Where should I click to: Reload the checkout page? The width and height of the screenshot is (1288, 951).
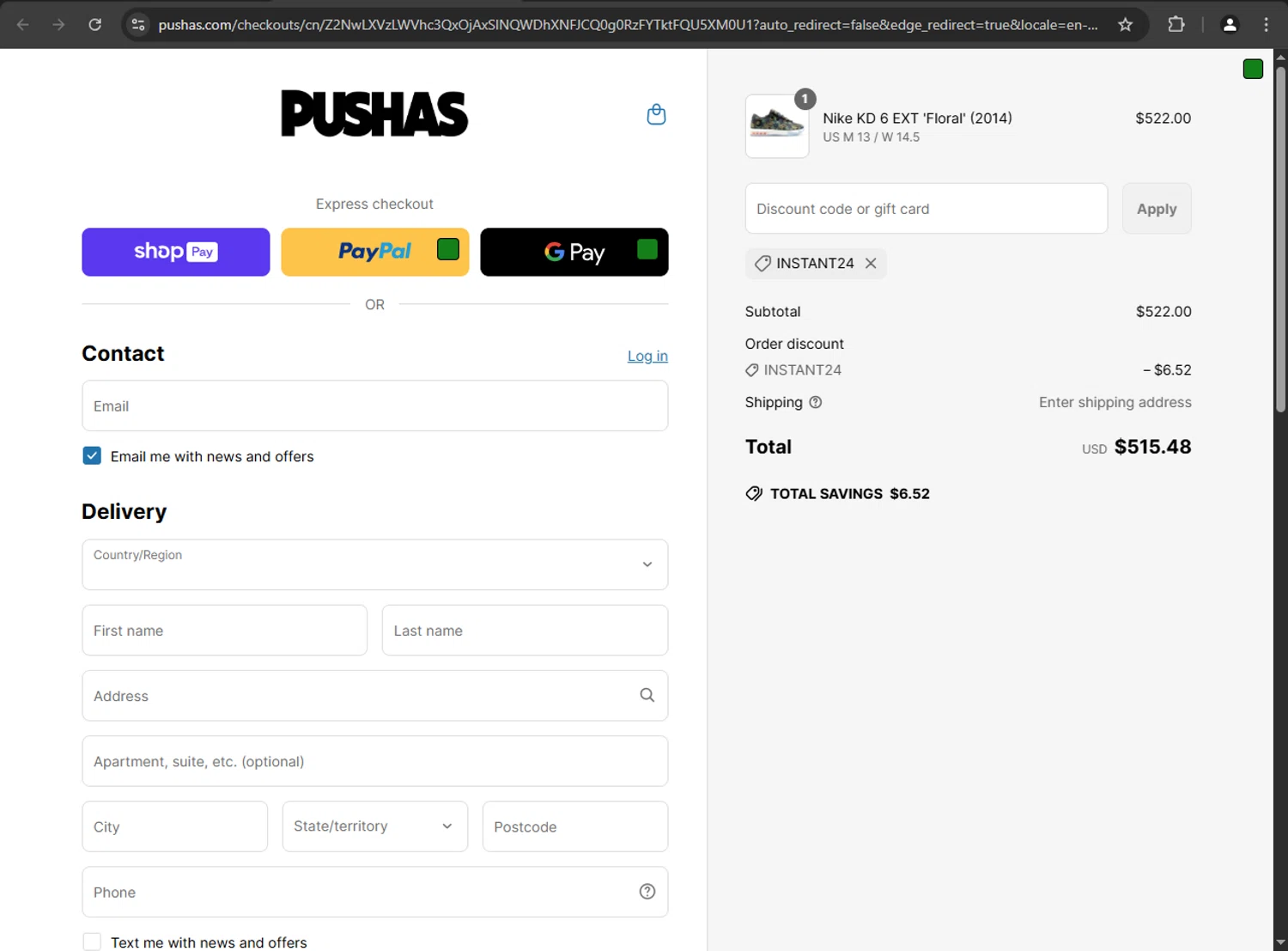coord(94,24)
